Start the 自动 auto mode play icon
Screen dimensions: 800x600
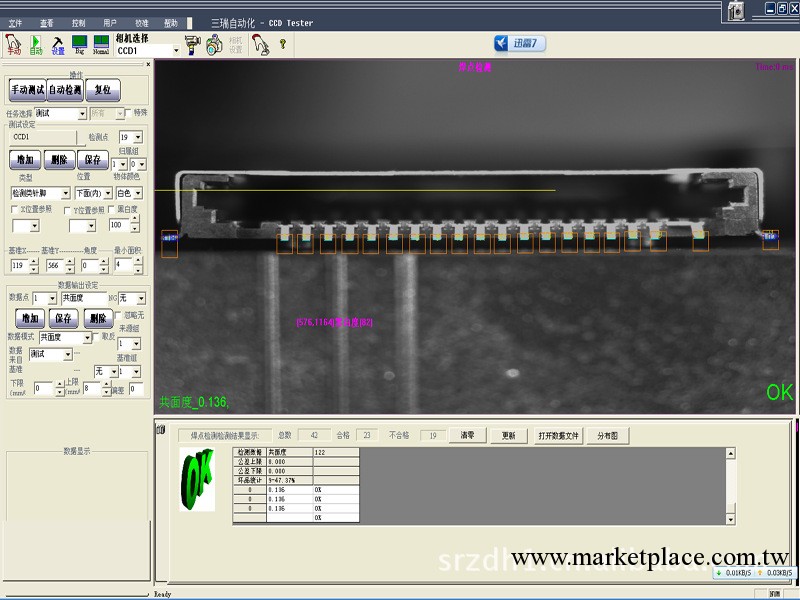tap(36, 44)
